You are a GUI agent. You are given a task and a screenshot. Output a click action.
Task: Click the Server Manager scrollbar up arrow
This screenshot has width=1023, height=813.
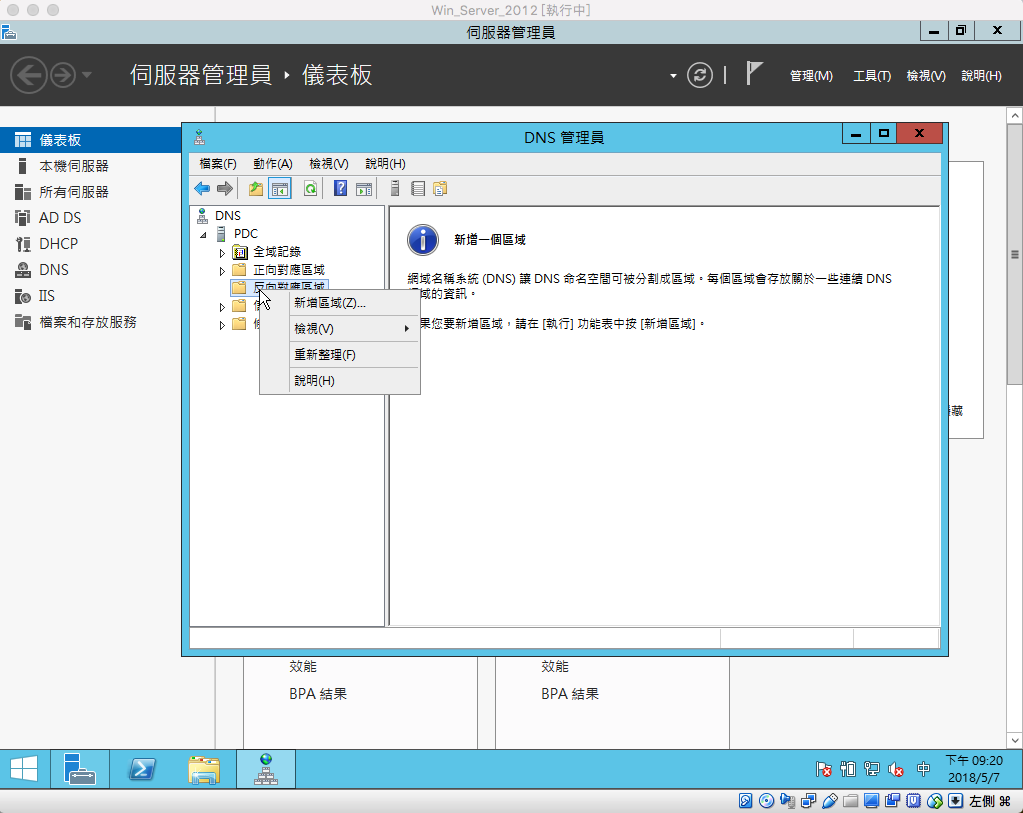click(1015, 116)
